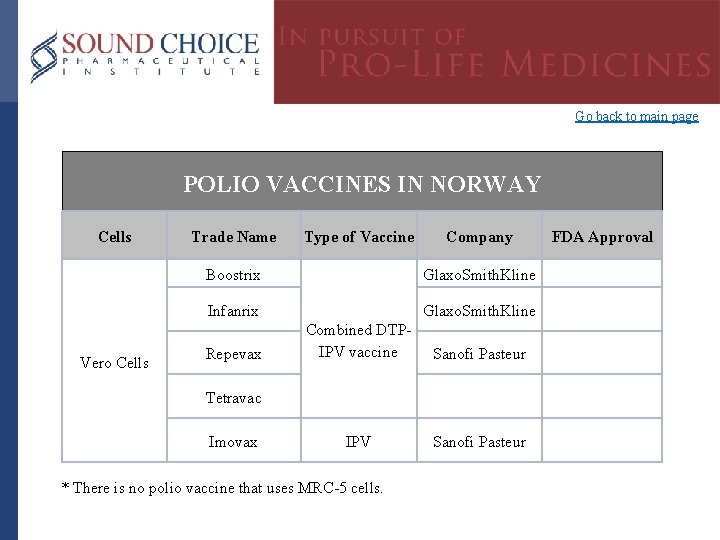Viewport: 720px width, 540px height.
Task: Click the 'Trade Name' column header
Action: pos(233,237)
